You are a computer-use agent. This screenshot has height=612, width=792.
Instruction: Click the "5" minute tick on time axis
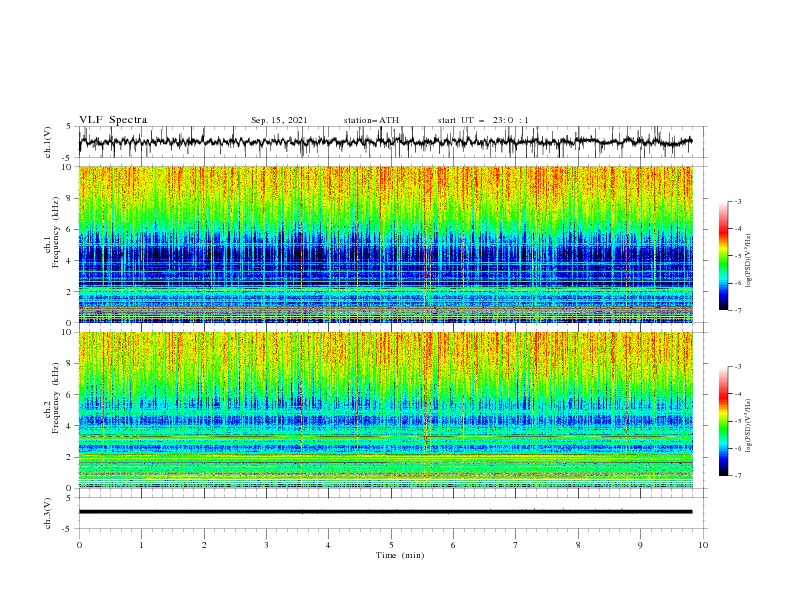(x=391, y=545)
